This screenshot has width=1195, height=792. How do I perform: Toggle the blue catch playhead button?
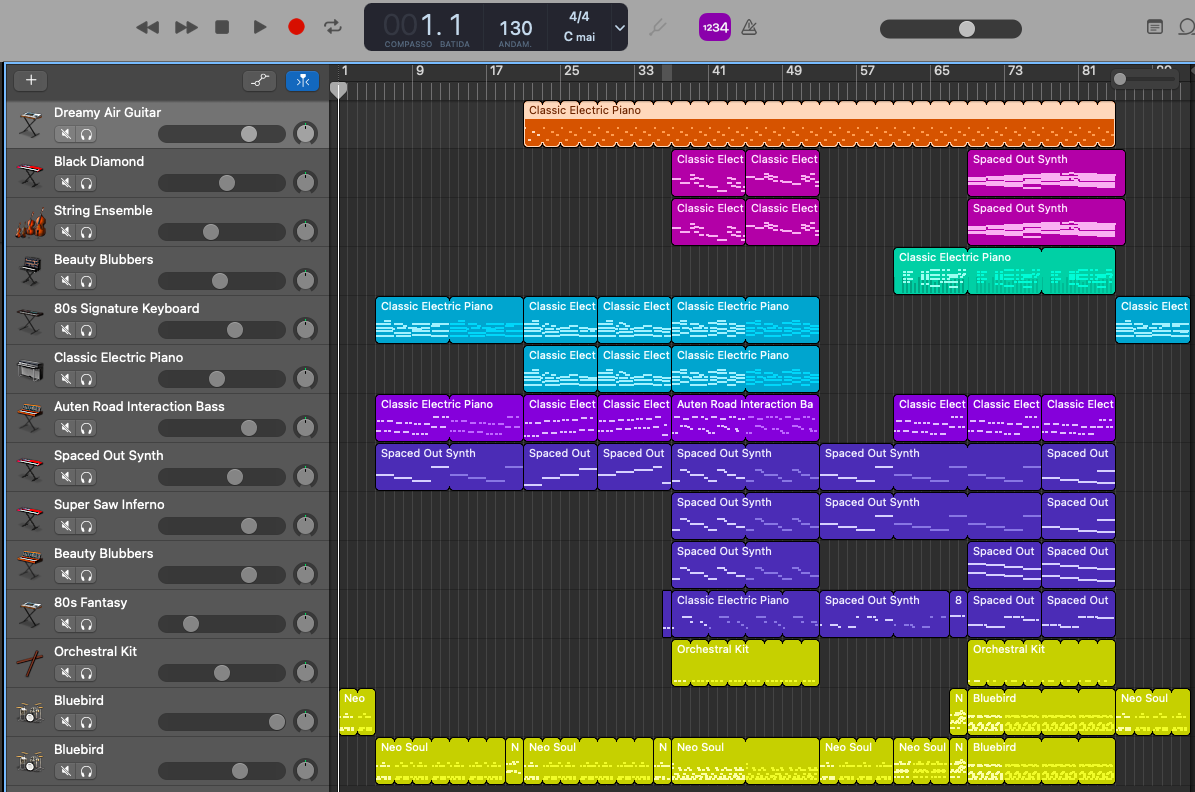303,80
